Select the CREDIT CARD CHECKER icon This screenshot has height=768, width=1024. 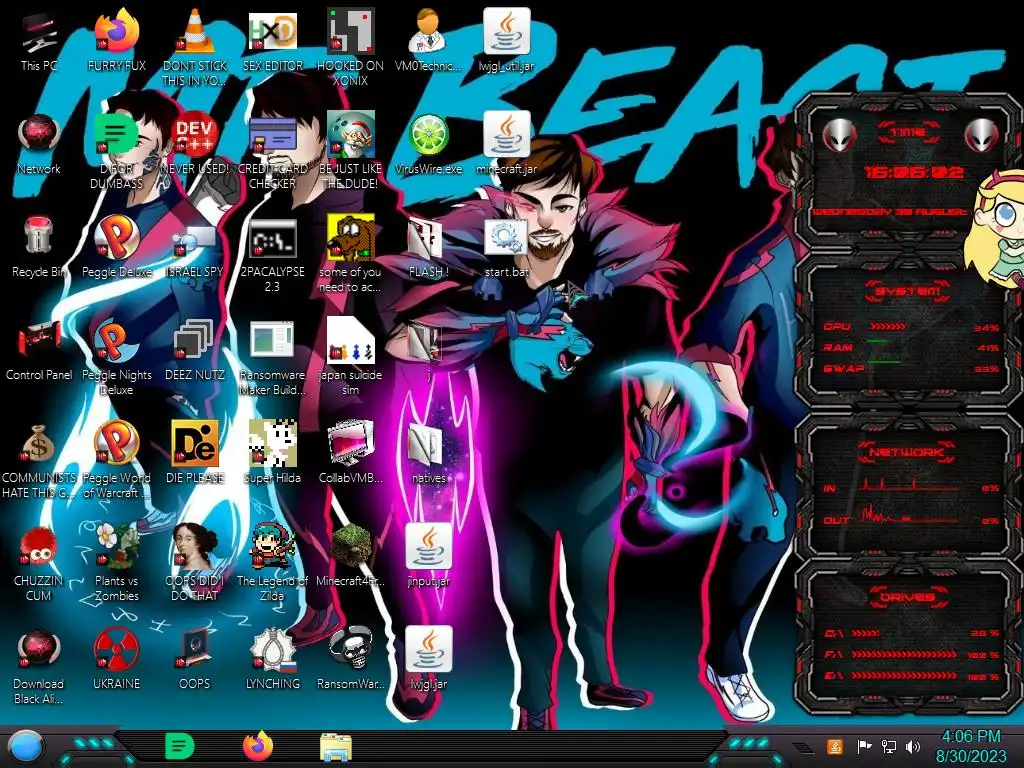point(272,152)
